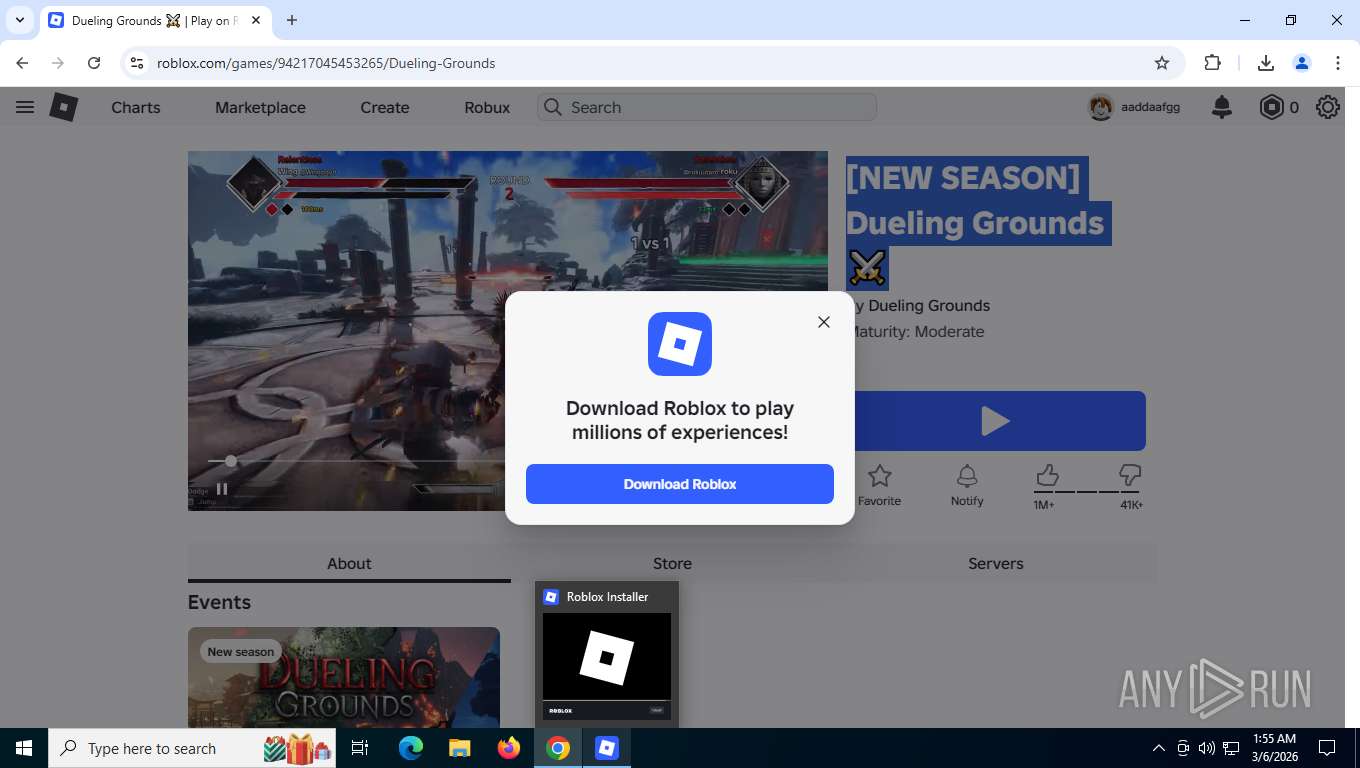Screen dimensions: 1360x768
Task: Open the Dueling Grounds creator link
Action: point(929,306)
